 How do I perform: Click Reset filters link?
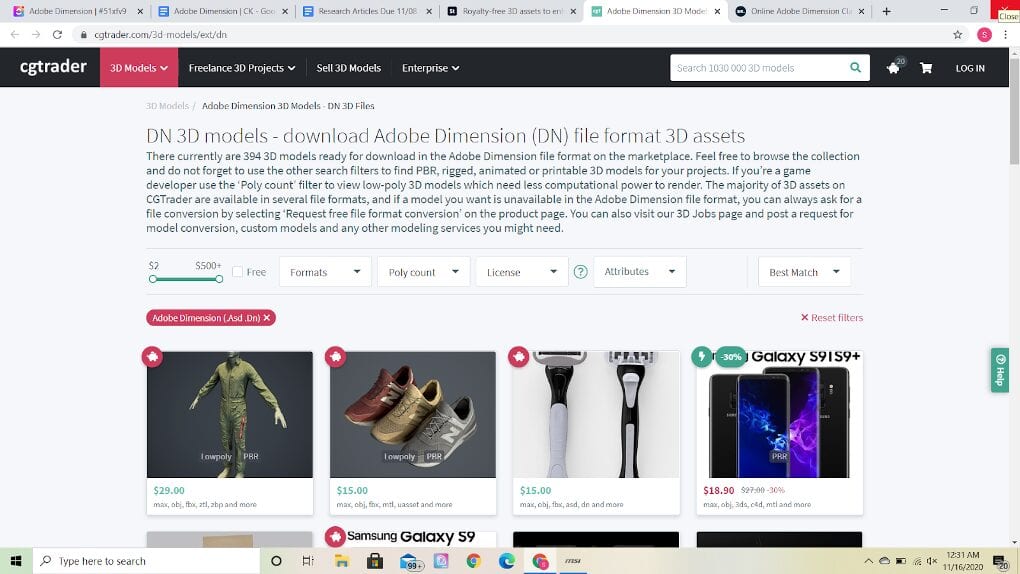pyautogui.click(x=832, y=318)
